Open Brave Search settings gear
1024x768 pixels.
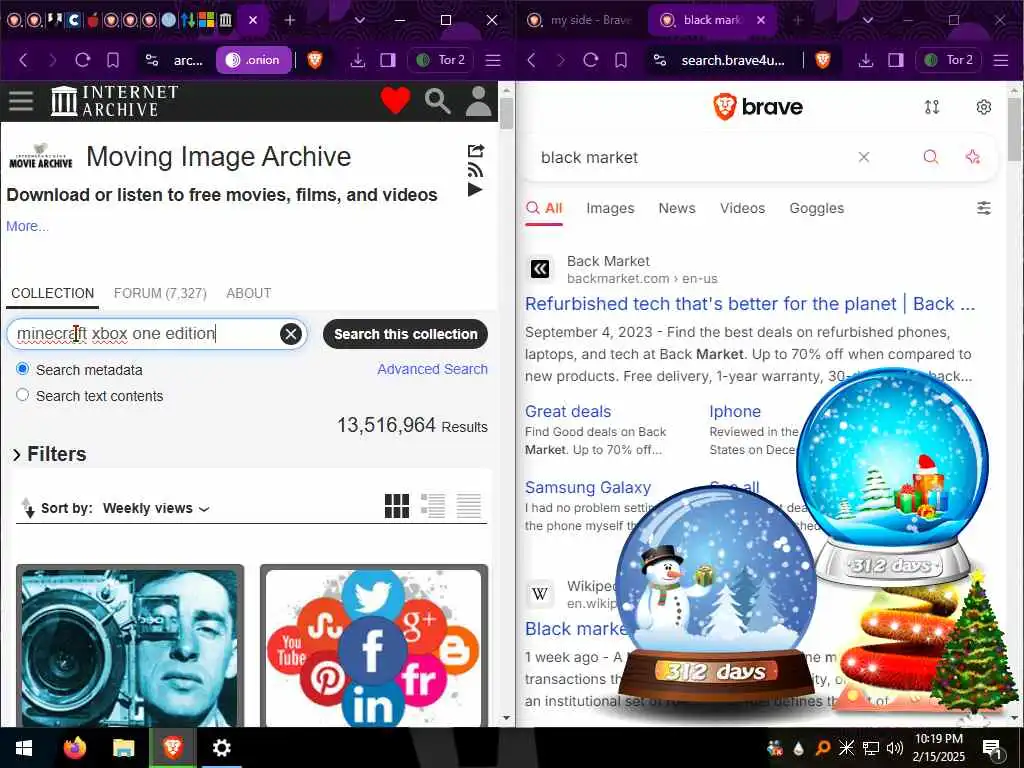coord(984,107)
